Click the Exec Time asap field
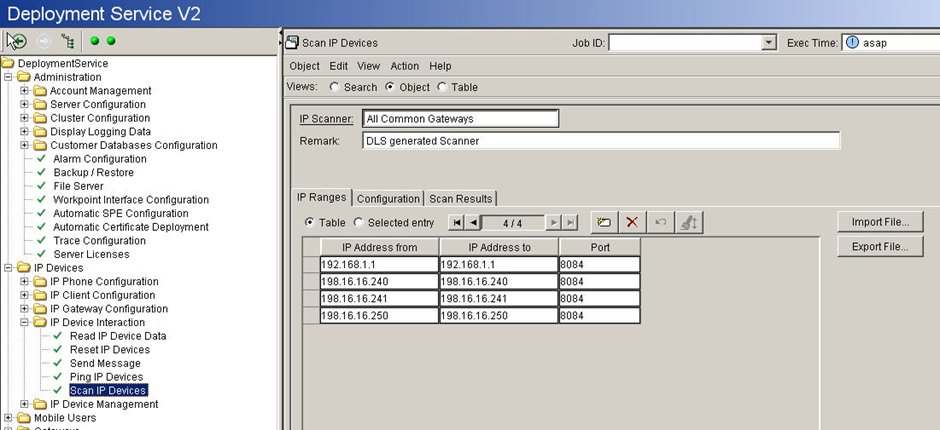Viewport: 940px width, 430px height. pos(891,43)
